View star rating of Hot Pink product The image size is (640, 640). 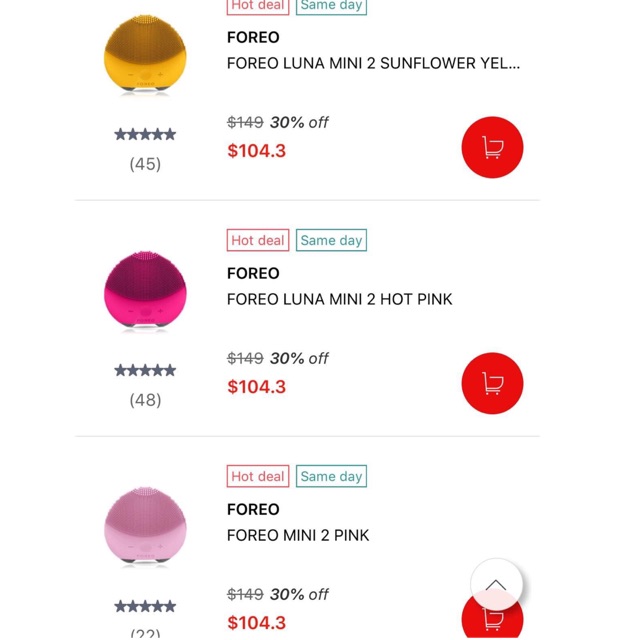(x=145, y=370)
